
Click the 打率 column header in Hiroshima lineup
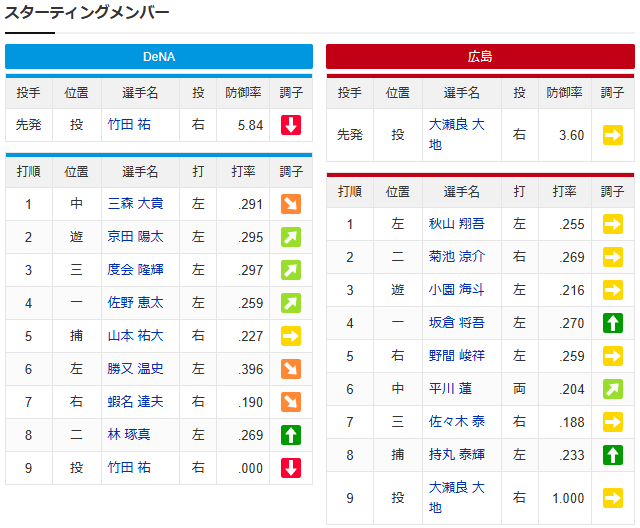(564, 191)
